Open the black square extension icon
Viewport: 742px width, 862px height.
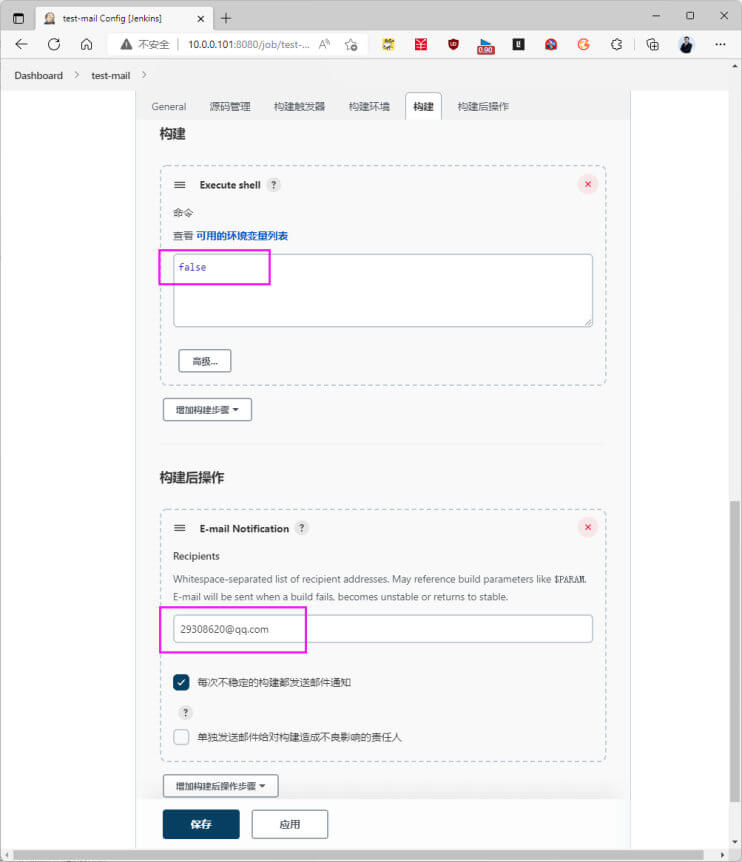[x=518, y=45]
